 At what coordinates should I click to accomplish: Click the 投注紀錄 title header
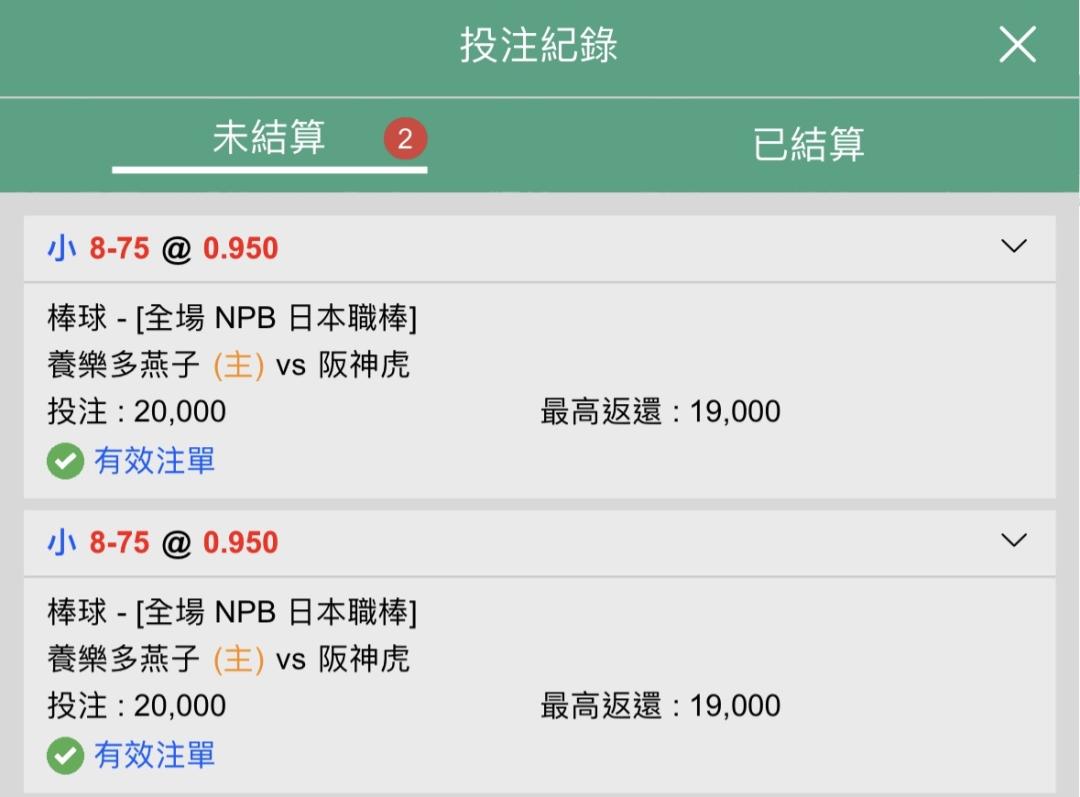pyautogui.click(x=539, y=45)
